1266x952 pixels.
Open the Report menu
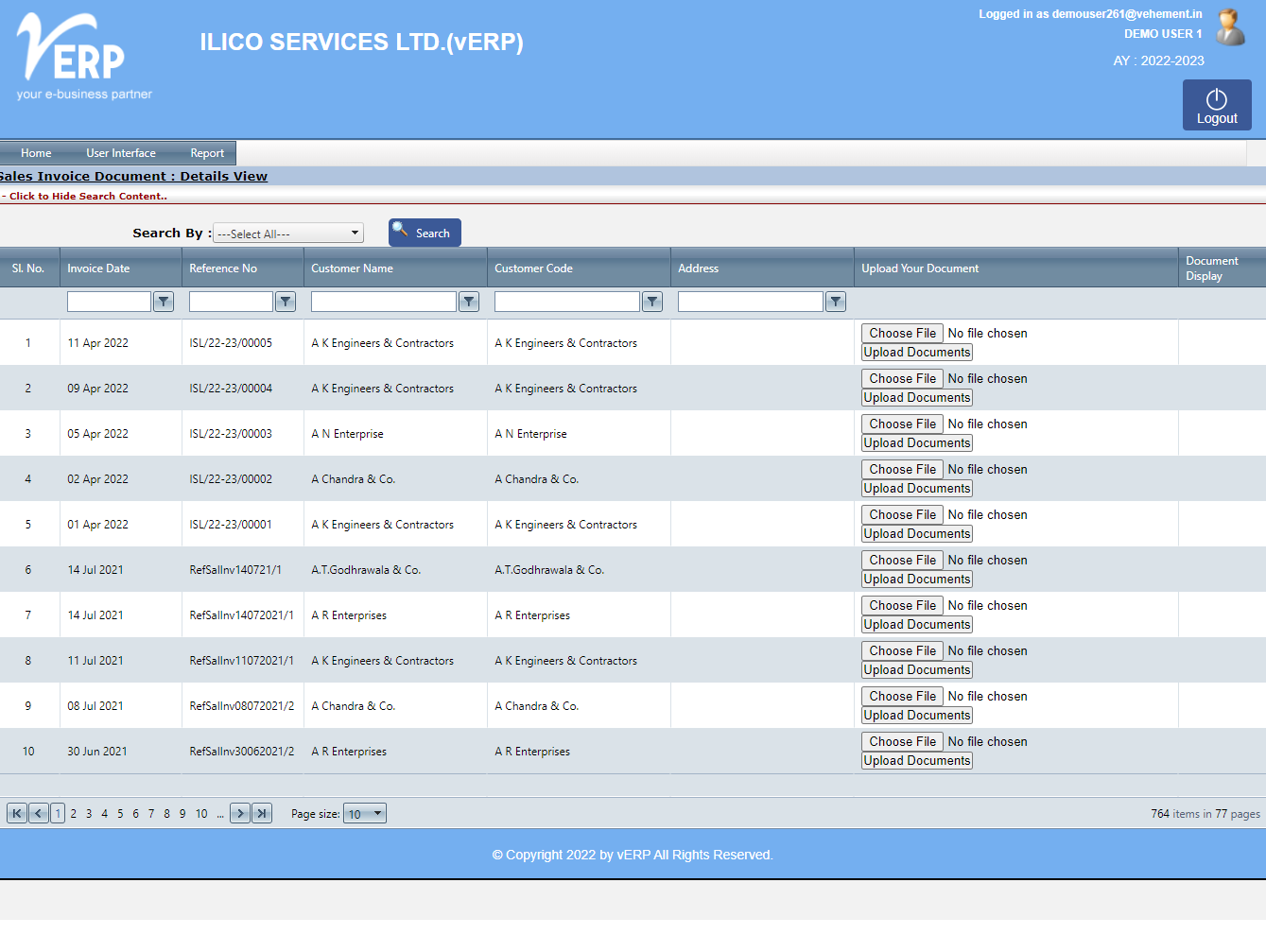(207, 153)
